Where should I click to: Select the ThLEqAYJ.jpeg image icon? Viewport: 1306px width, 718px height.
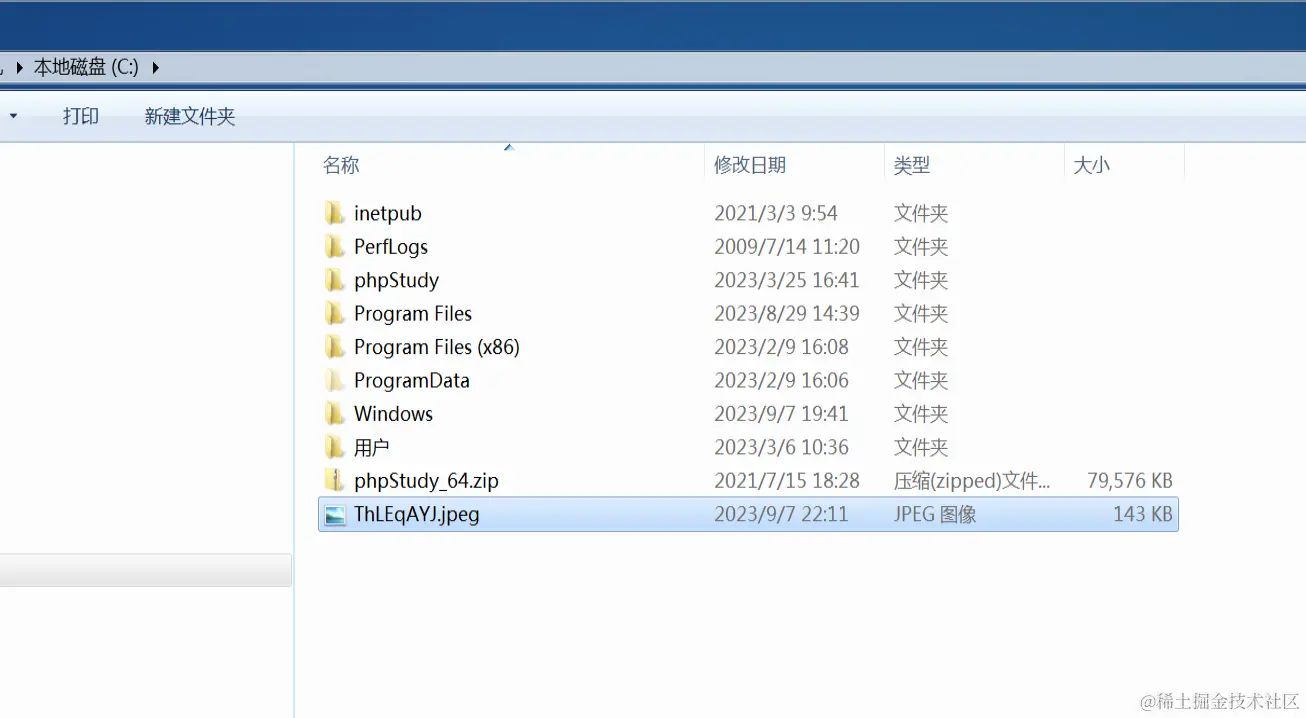click(335, 514)
